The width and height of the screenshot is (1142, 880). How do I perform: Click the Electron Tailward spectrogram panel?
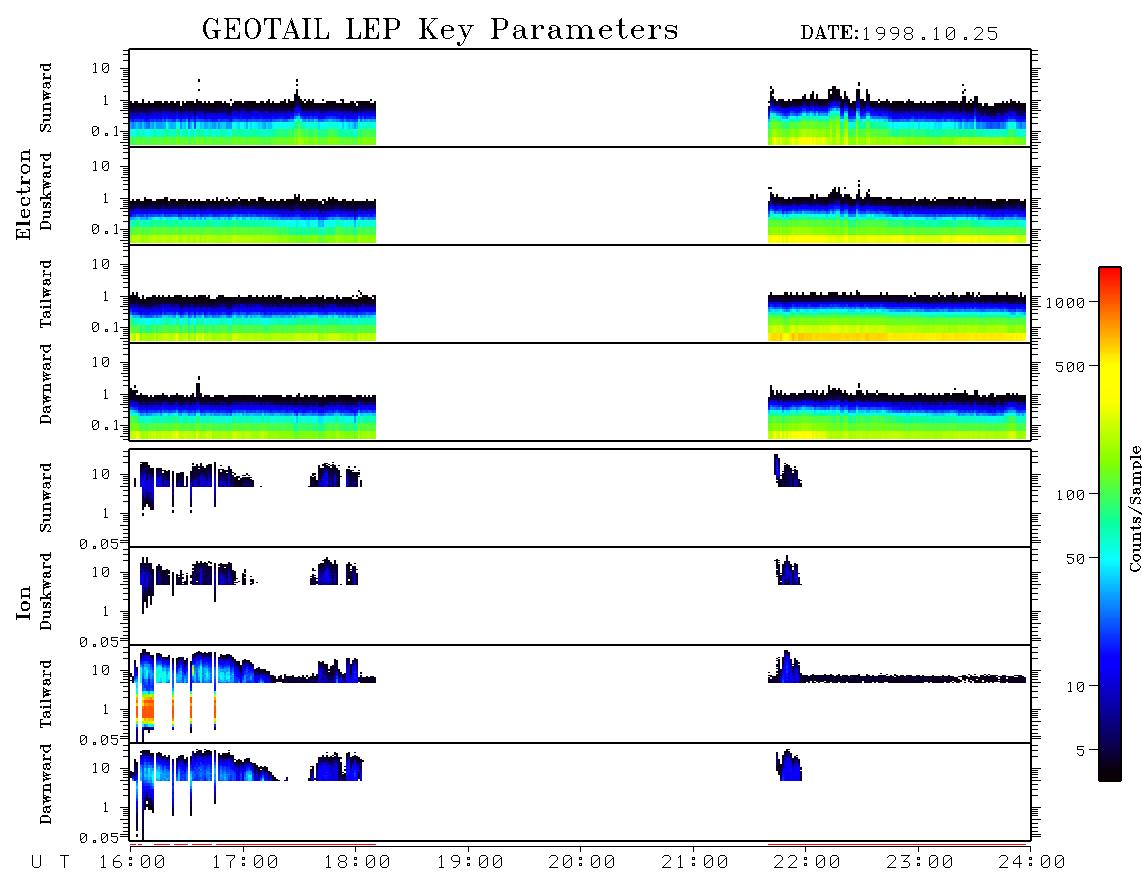point(580,294)
